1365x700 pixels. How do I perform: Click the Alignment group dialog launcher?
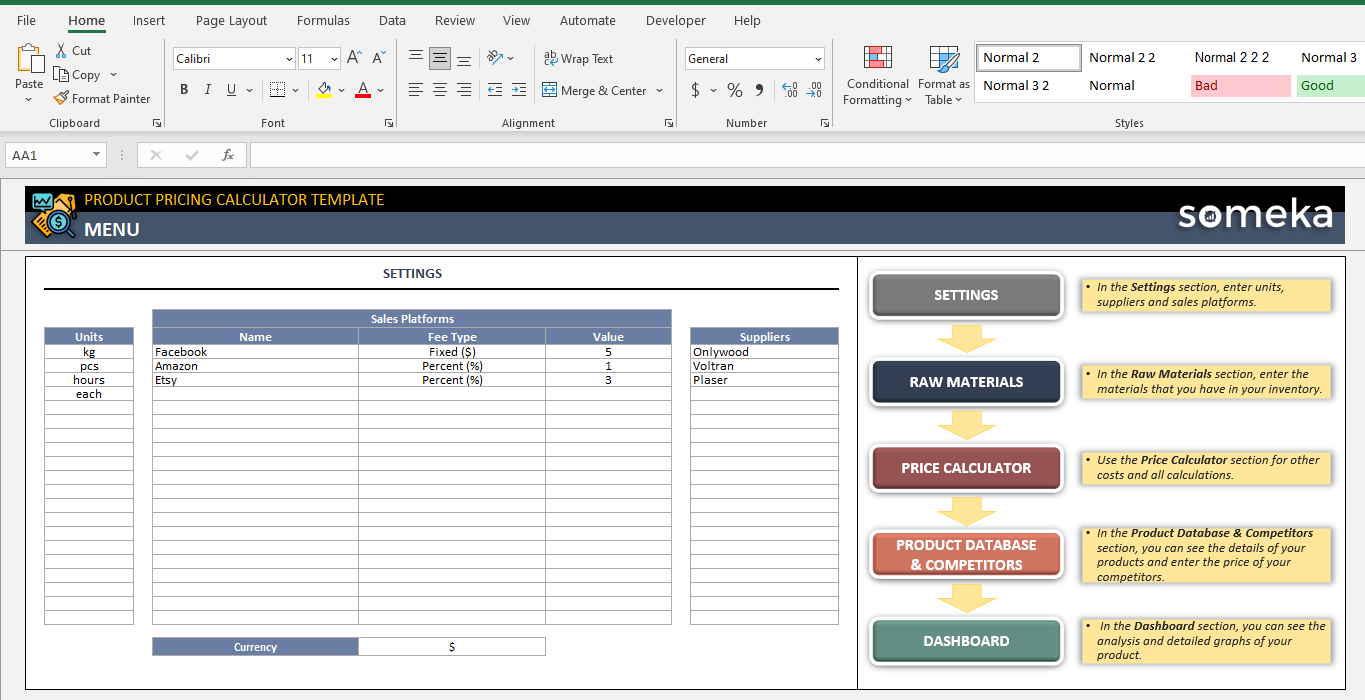click(668, 122)
